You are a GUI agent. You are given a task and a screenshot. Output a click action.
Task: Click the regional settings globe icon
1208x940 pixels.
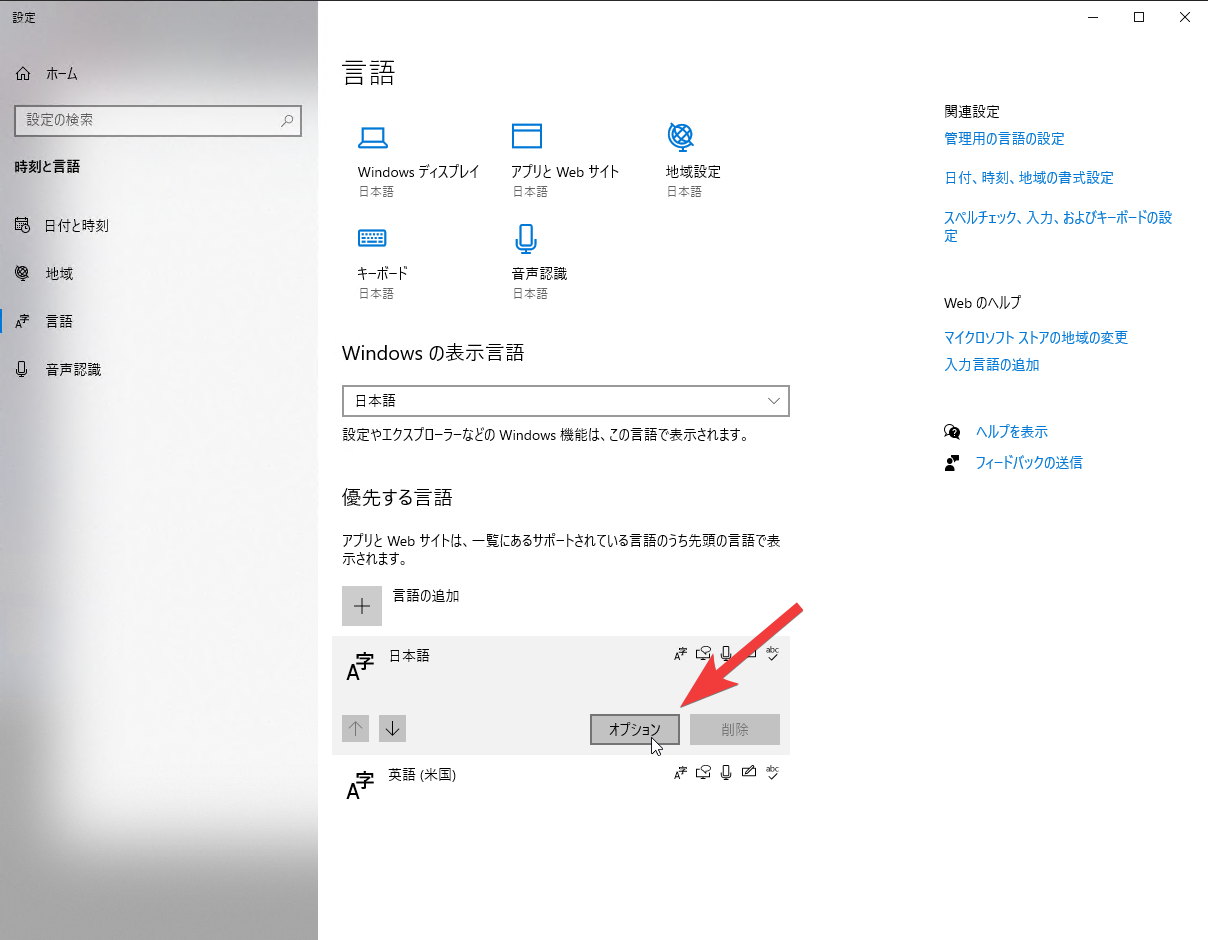click(680, 136)
